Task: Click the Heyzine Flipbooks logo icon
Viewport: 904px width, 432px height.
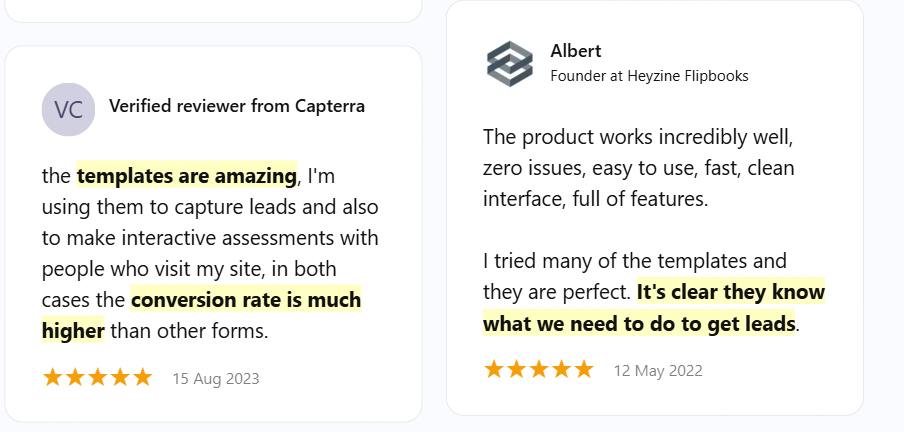Action: [510, 63]
